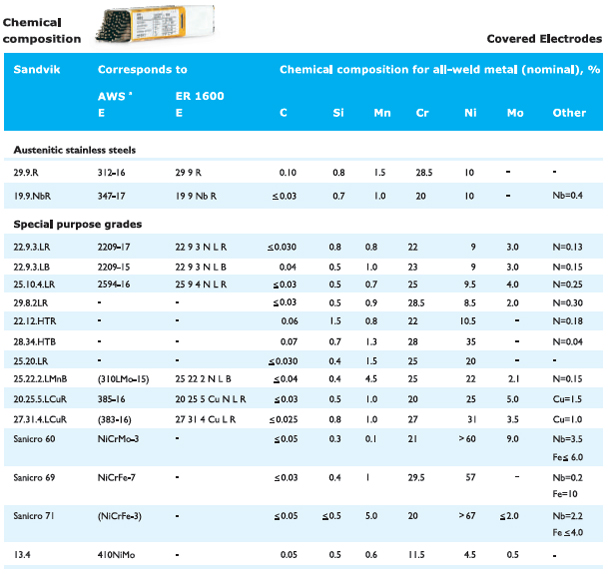This screenshot has height=574, width=608.
Task: Click the 'ER 1600' column header
Action: pyautogui.click(x=200, y=96)
